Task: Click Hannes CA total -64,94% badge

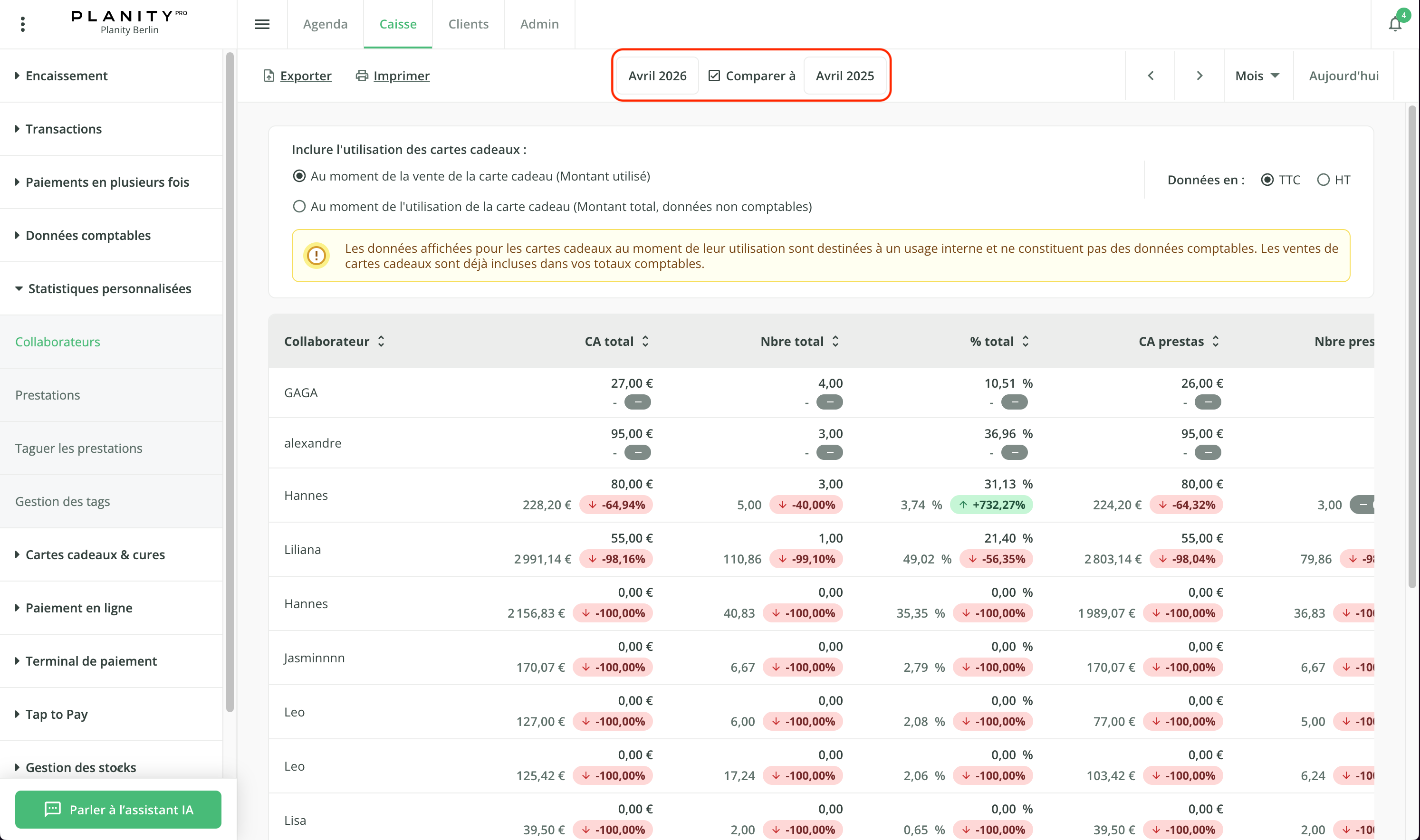Action: tap(616, 505)
